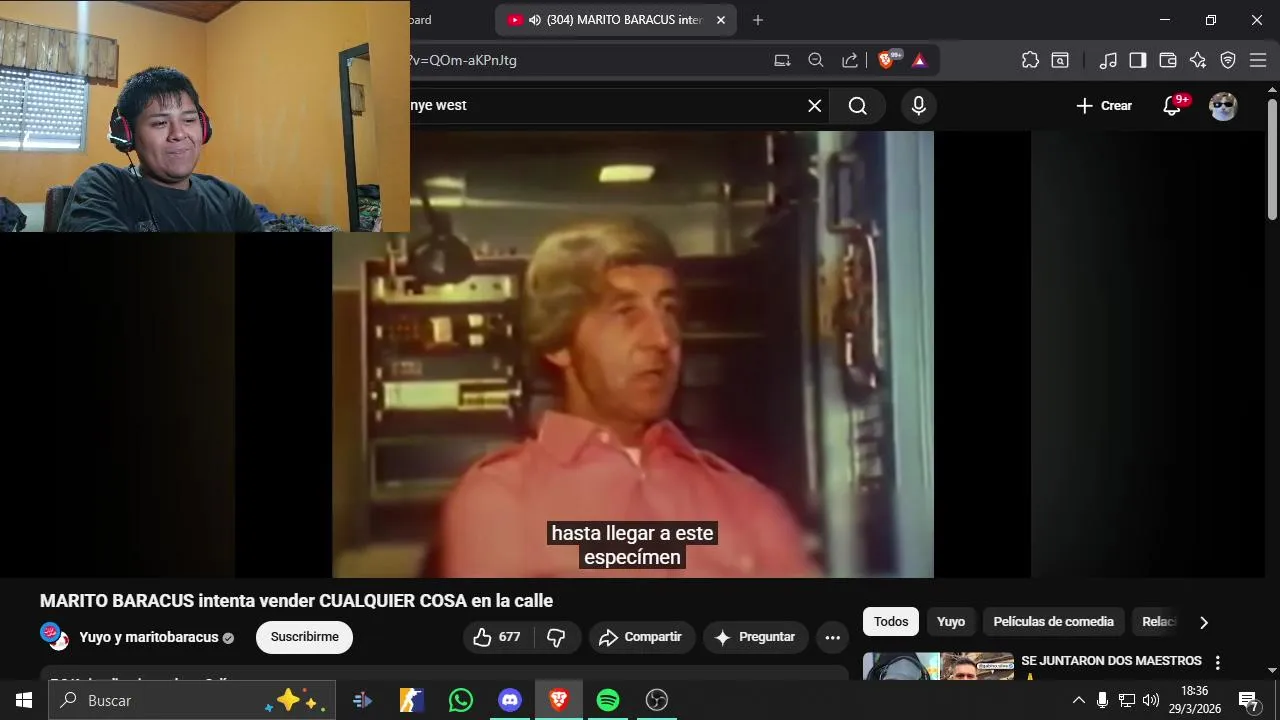Click the Preguntar button
This screenshot has height=720, width=1280.
[755, 637]
